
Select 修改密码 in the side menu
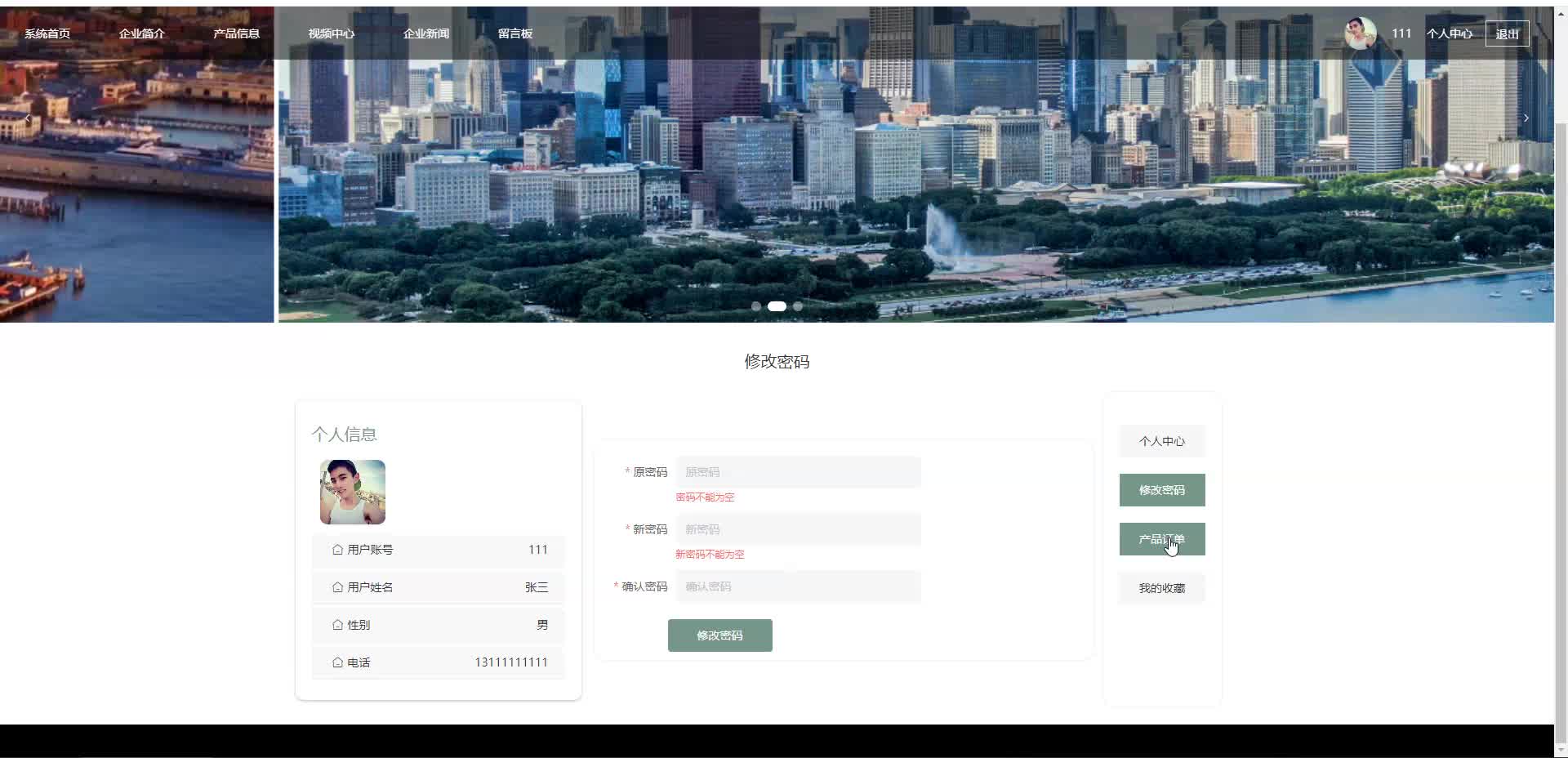tap(1162, 490)
